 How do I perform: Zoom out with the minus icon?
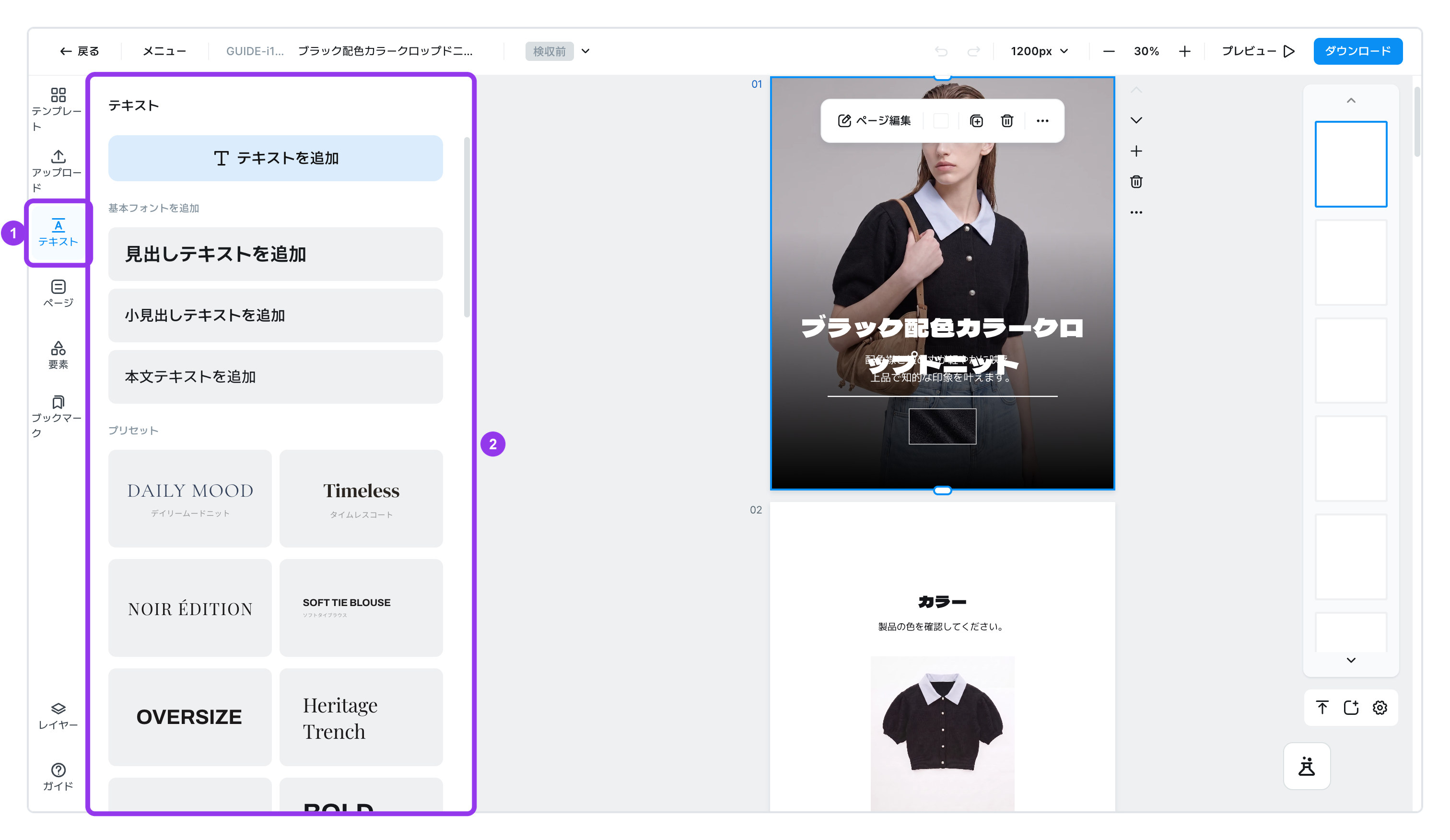(1109, 51)
